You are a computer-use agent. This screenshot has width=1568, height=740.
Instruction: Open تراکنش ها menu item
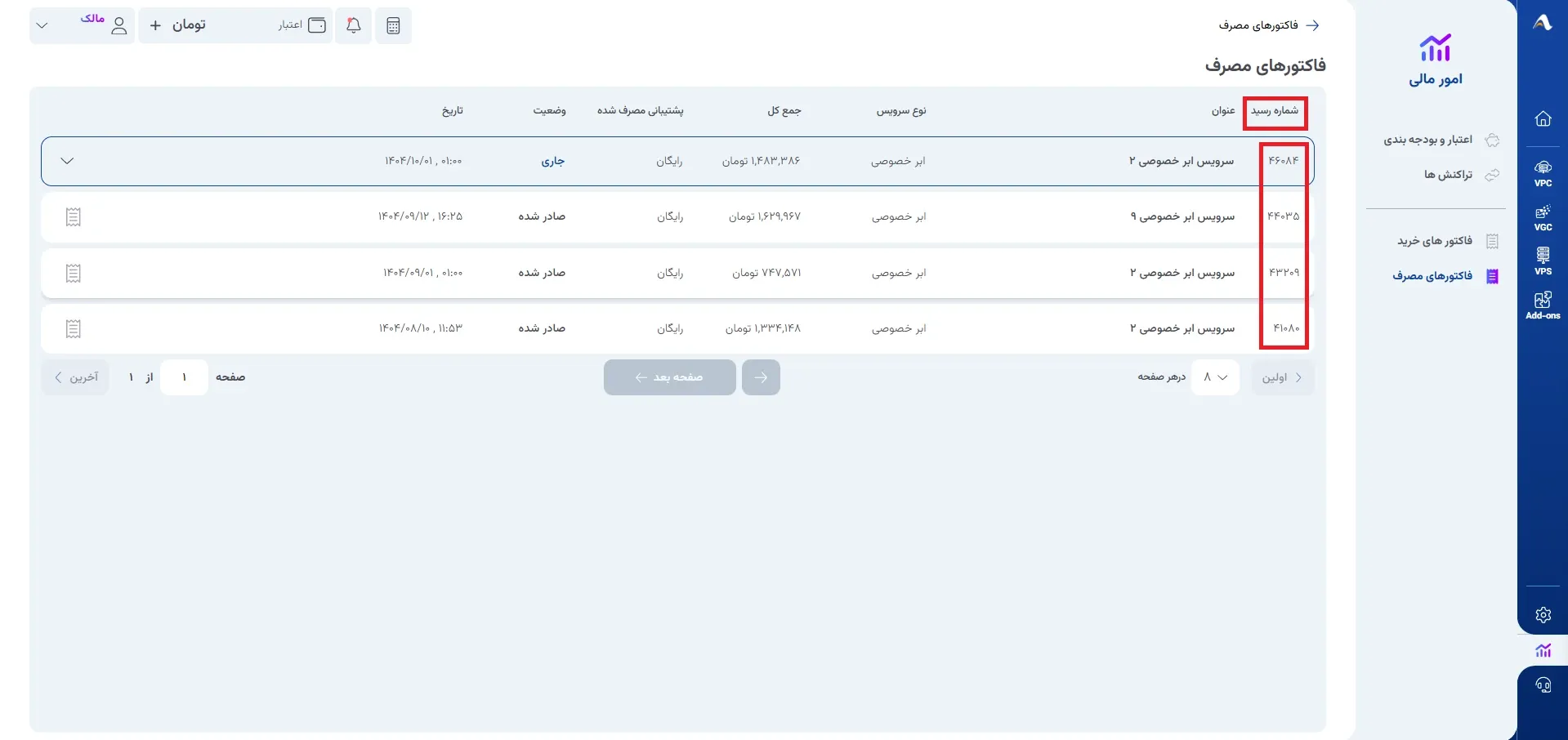pos(1462,175)
